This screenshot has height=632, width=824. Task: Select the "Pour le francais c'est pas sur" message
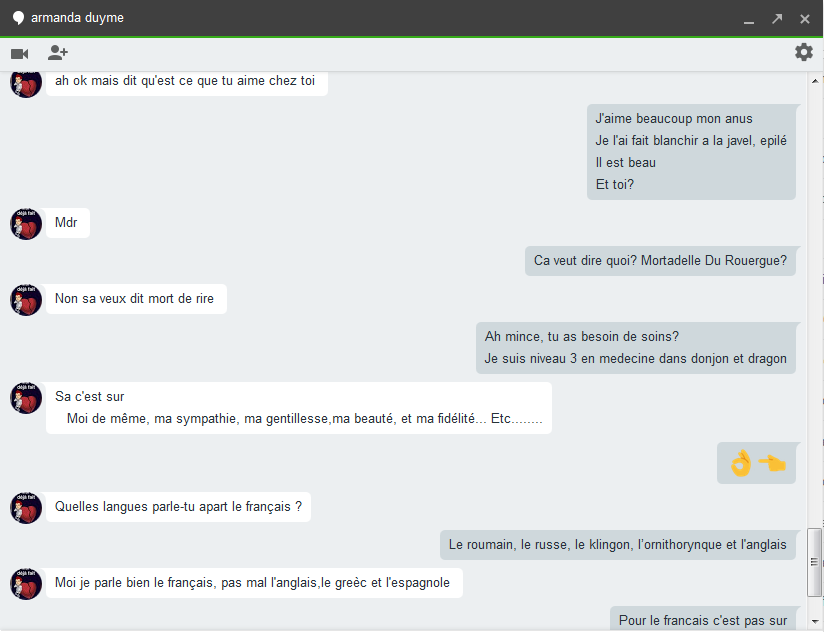point(703,620)
